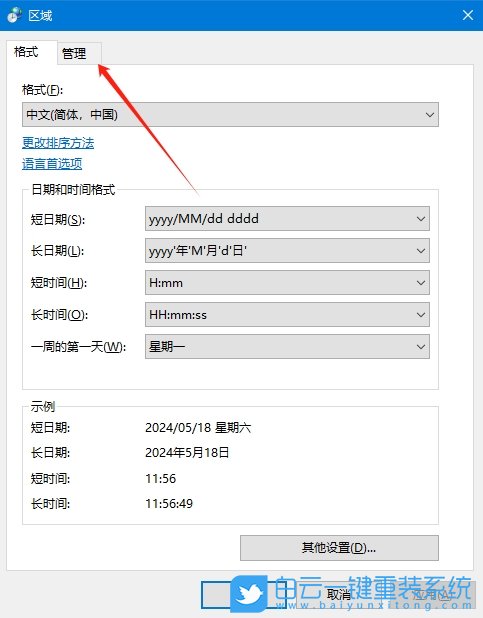Select the example text 2024/05/18 星期六
This screenshot has height=618, width=483.
click(x=198, y=428)
